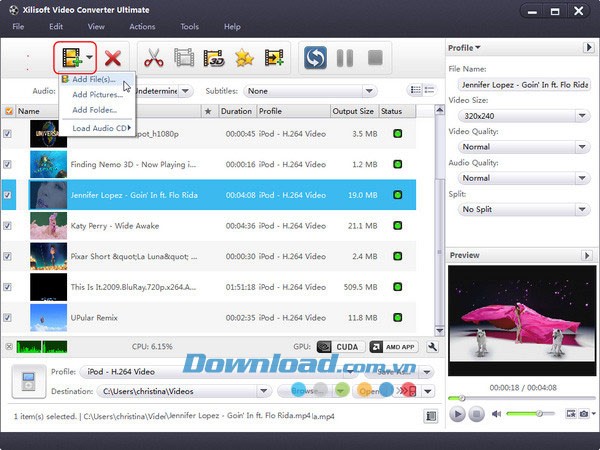Toggle the Jennifer Lopez row checkbox
Viewport: 600px width, 450px height.
[x=7, y=195]
